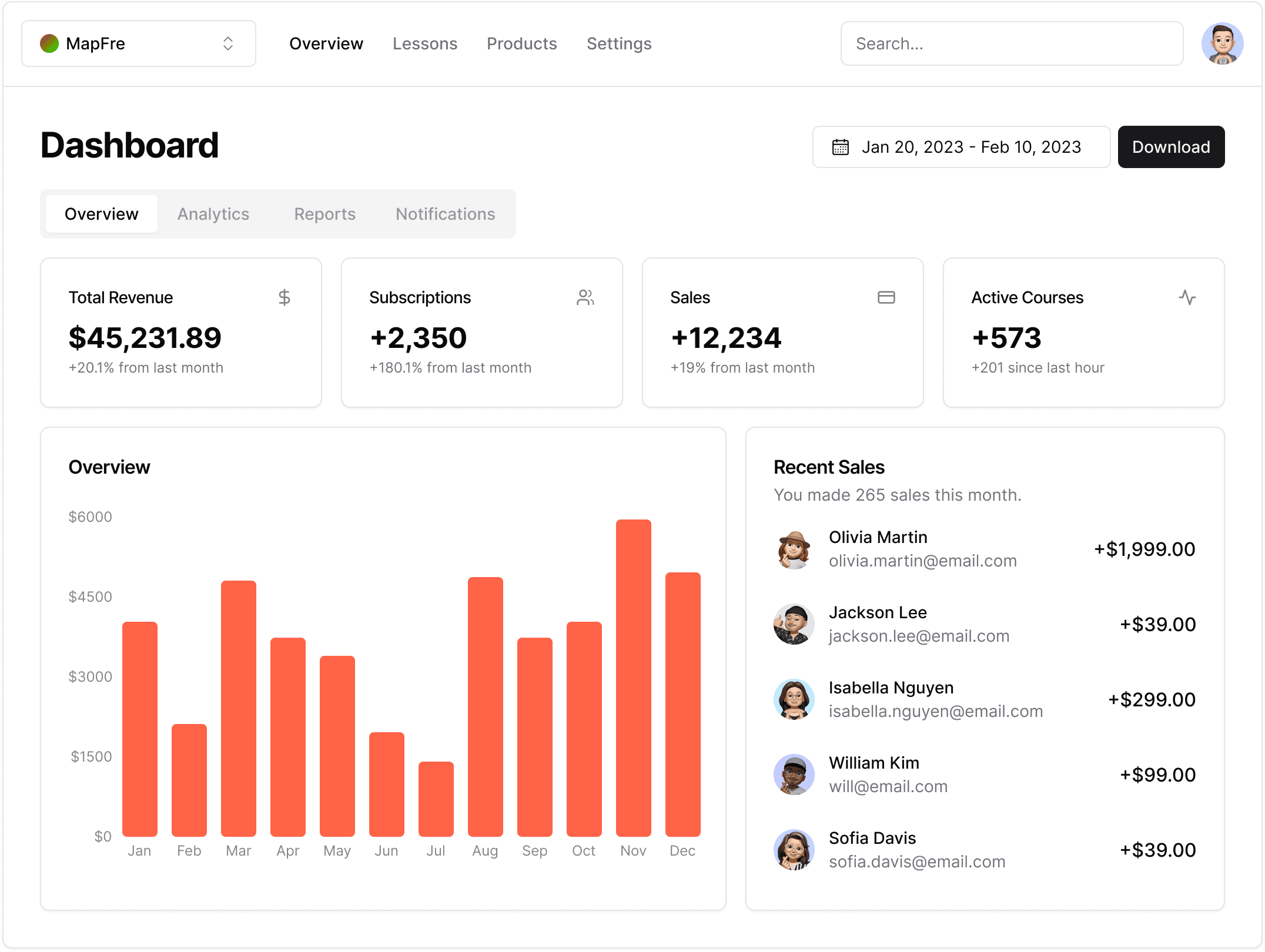Click the activity pulse icon in Active Courses

[1187, 297]
